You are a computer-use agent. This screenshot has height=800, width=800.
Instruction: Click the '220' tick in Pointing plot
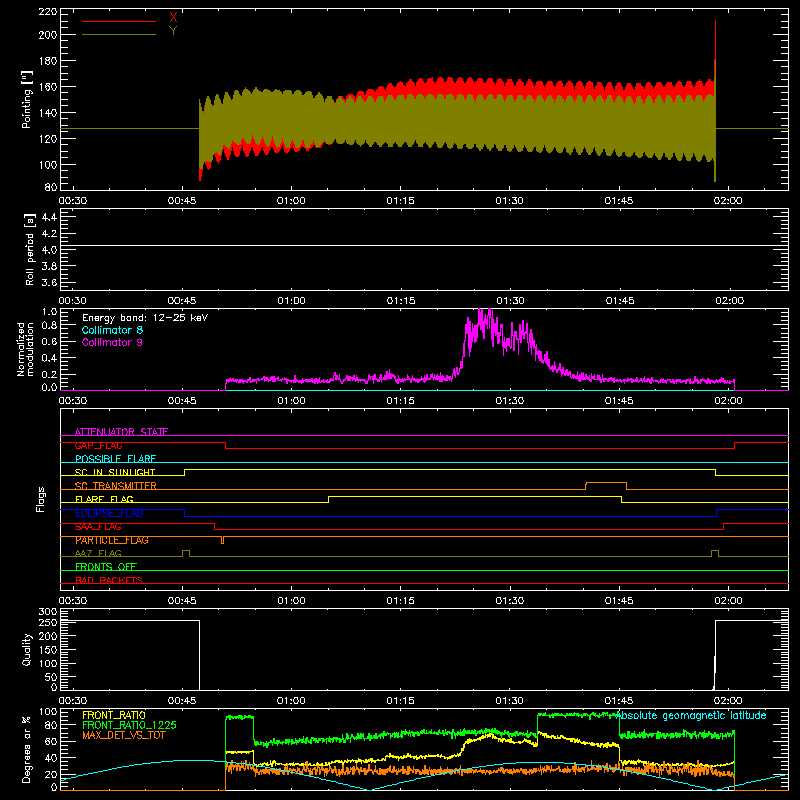pos(47,11)
